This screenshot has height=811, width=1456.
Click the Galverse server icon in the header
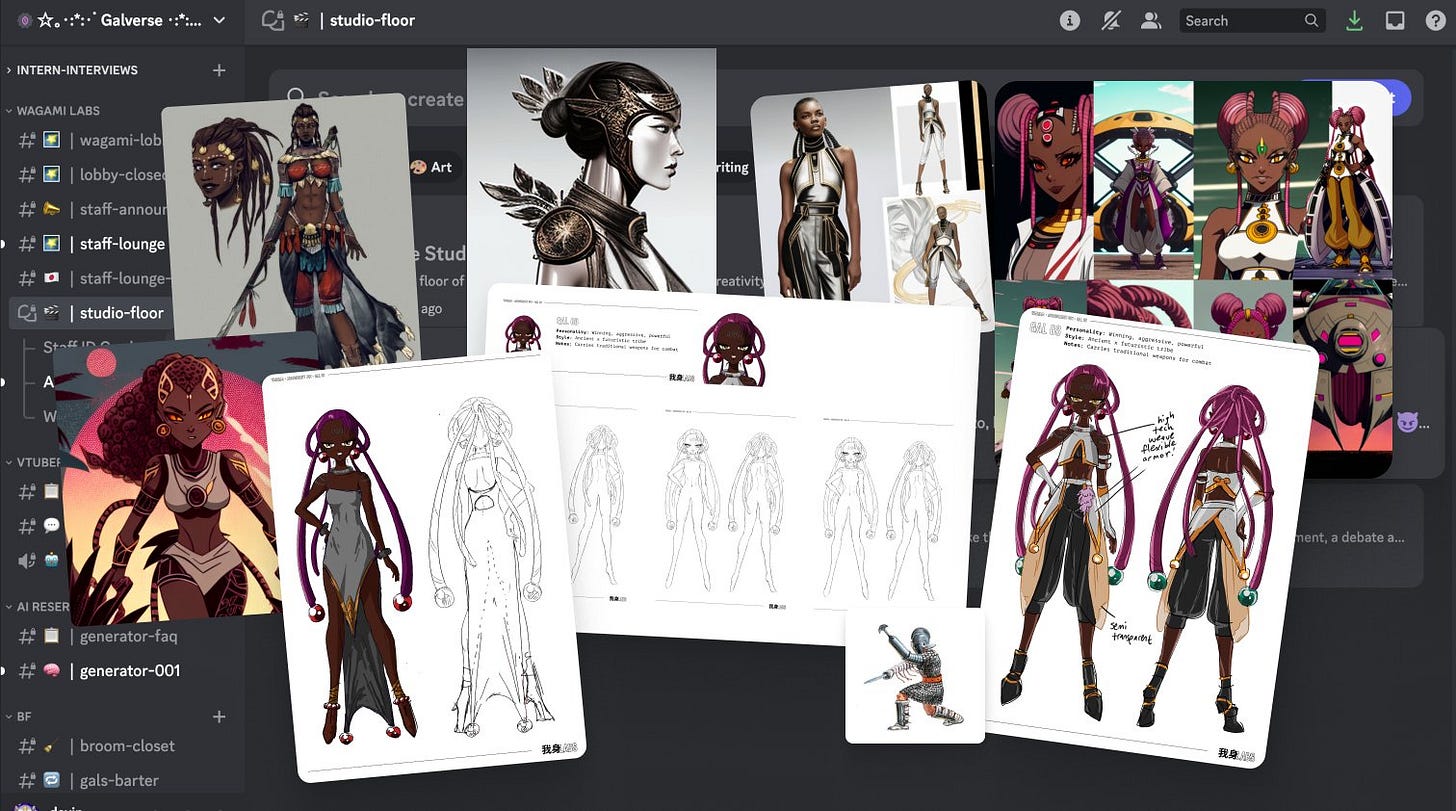(x=25, y=20)
